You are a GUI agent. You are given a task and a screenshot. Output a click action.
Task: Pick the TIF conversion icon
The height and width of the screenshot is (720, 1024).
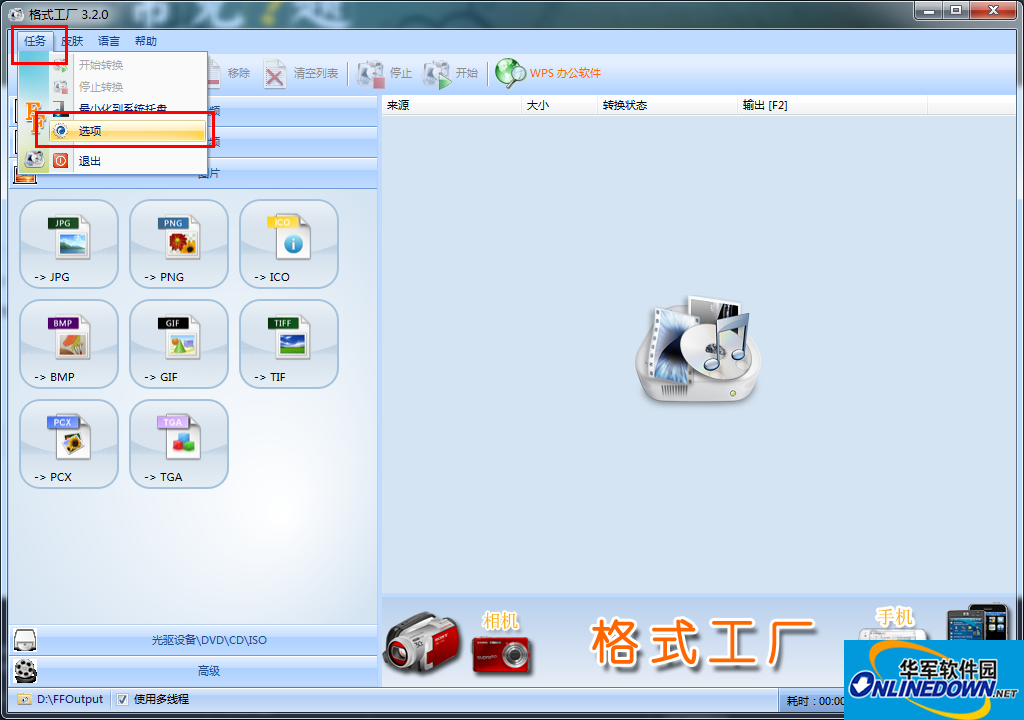[289, 343]
